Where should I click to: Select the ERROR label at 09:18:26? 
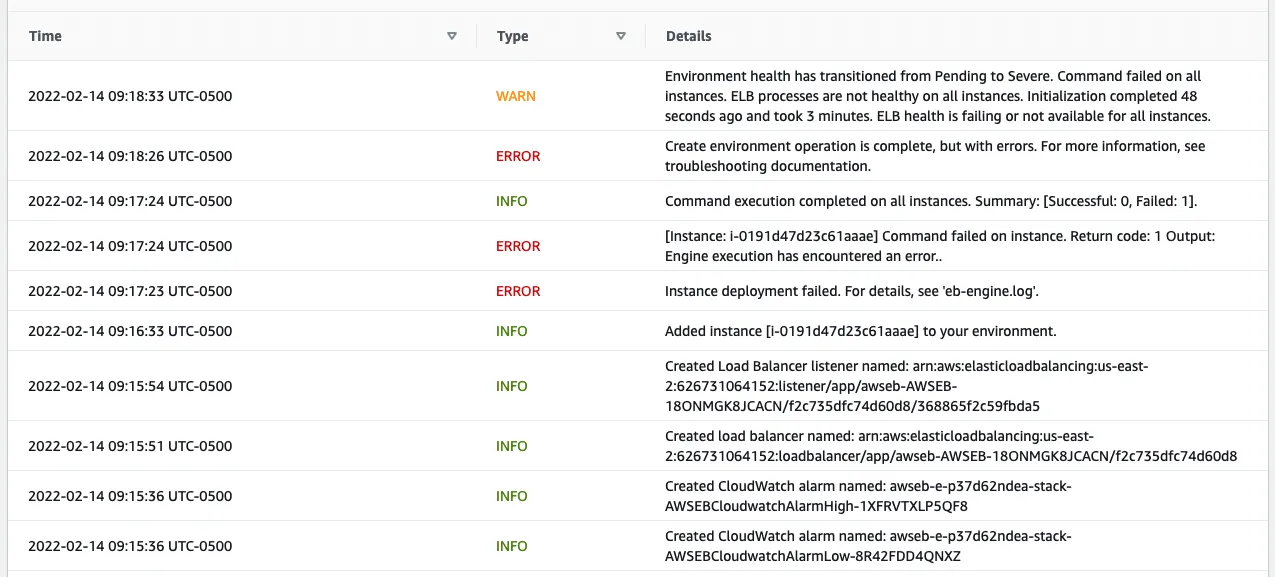tap(518, 156)
